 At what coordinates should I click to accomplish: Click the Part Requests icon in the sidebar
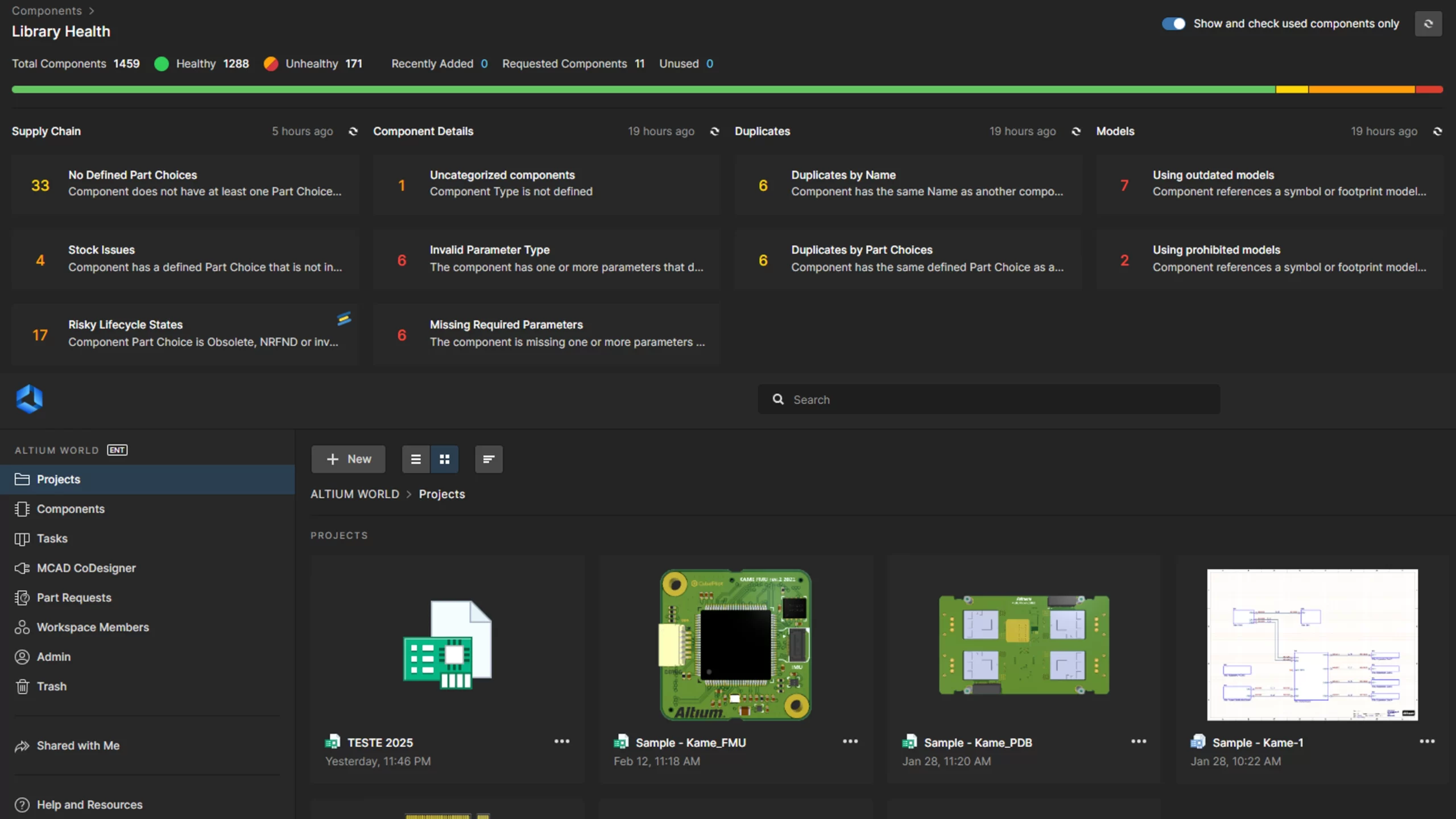[22, 598]
